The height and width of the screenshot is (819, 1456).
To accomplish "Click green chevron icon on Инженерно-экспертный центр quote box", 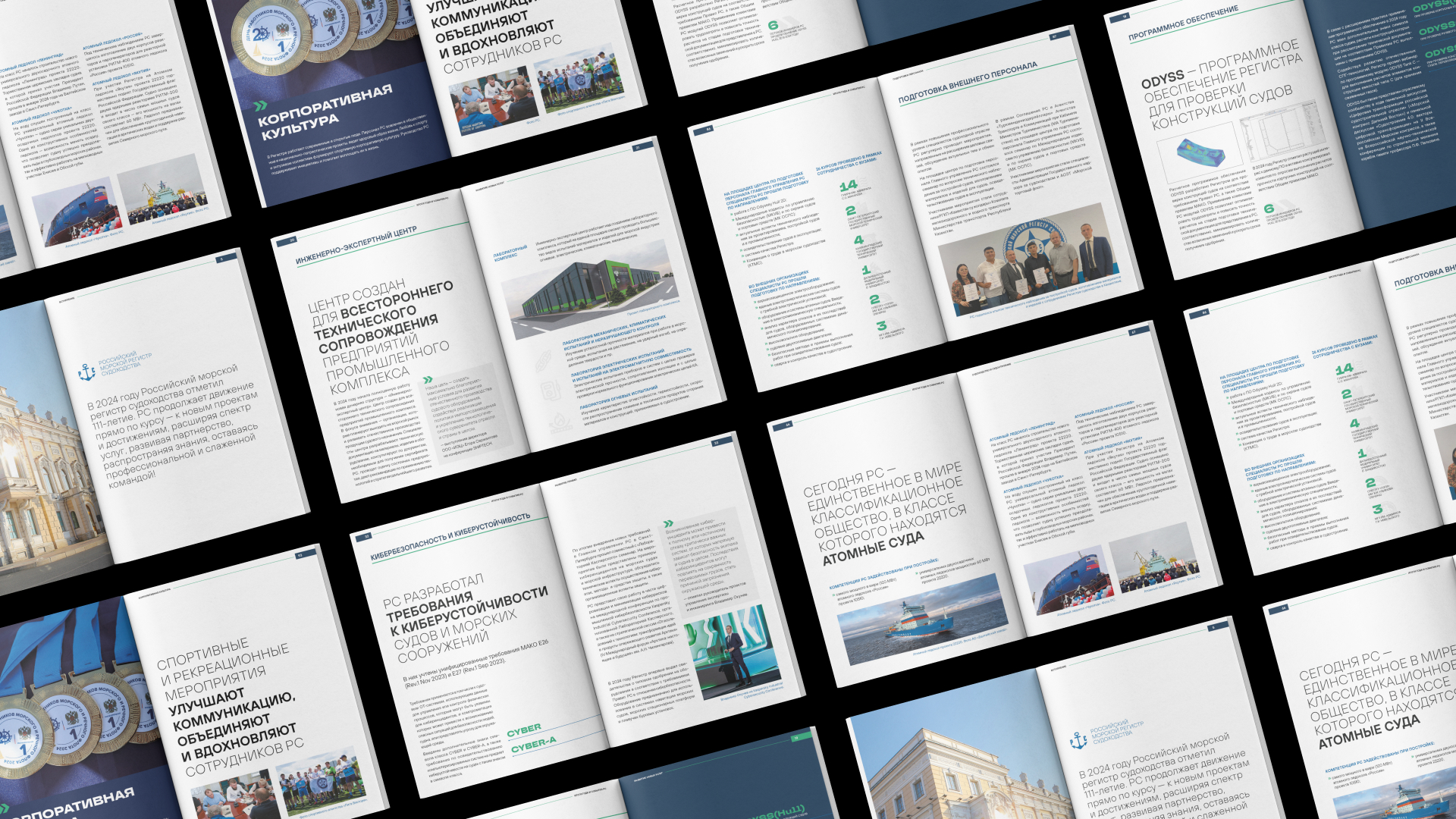I will [428, 379].
